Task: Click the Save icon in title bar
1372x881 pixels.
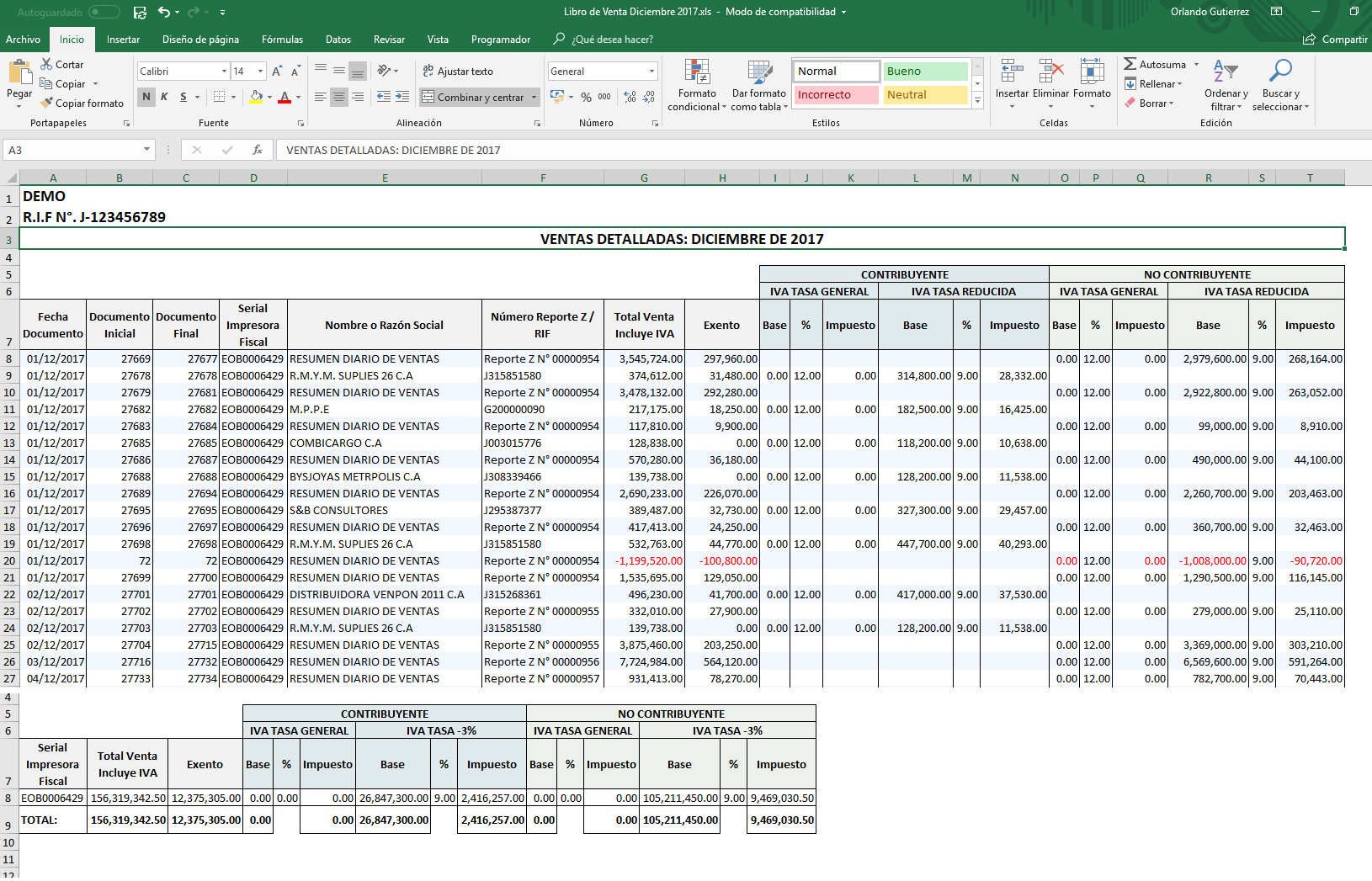Action: click(x=140, y=12)
